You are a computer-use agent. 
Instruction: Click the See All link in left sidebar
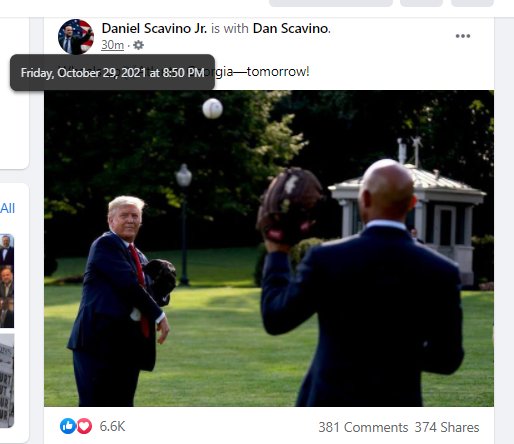7,208
